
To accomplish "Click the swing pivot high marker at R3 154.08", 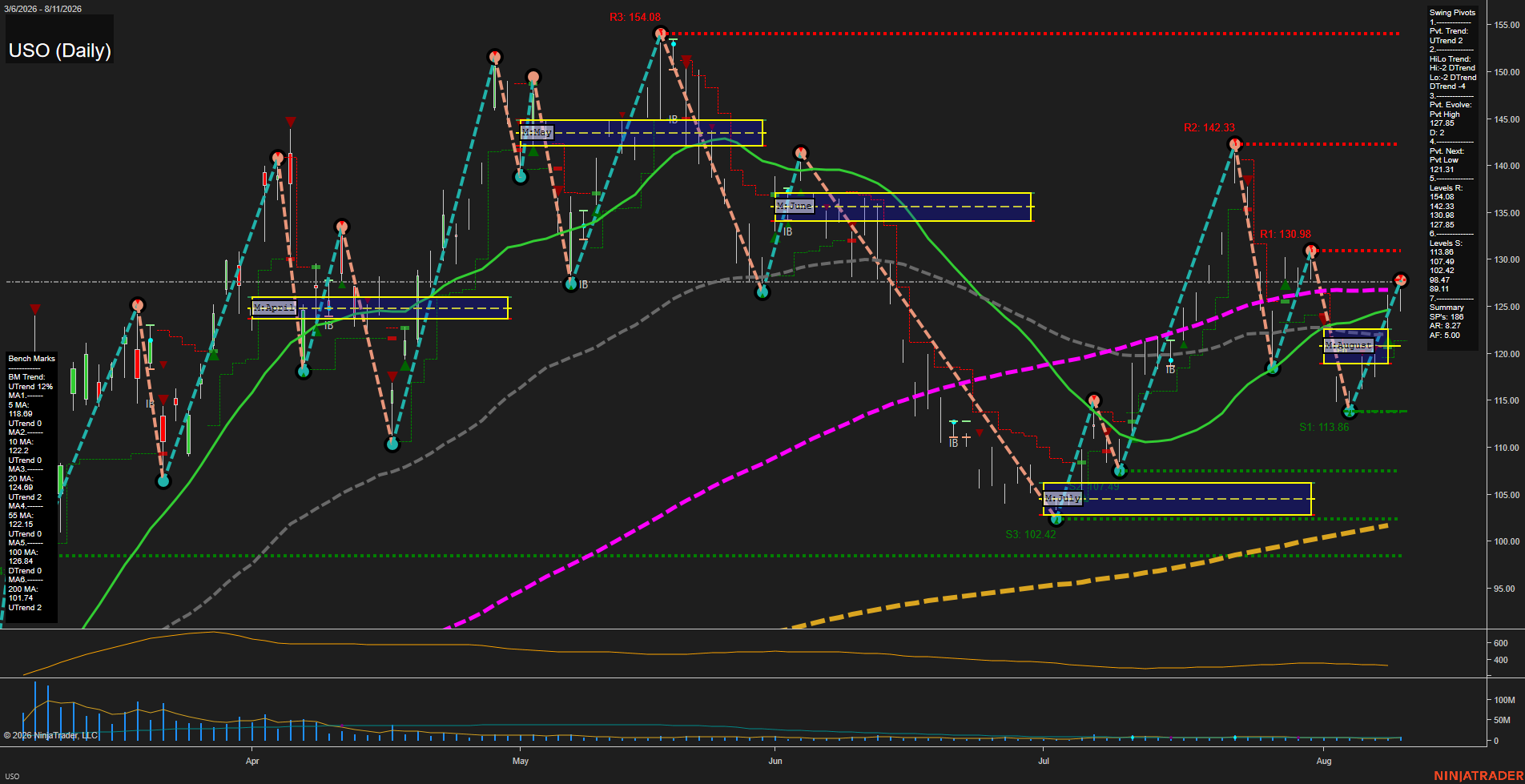I will click(660, 34).
